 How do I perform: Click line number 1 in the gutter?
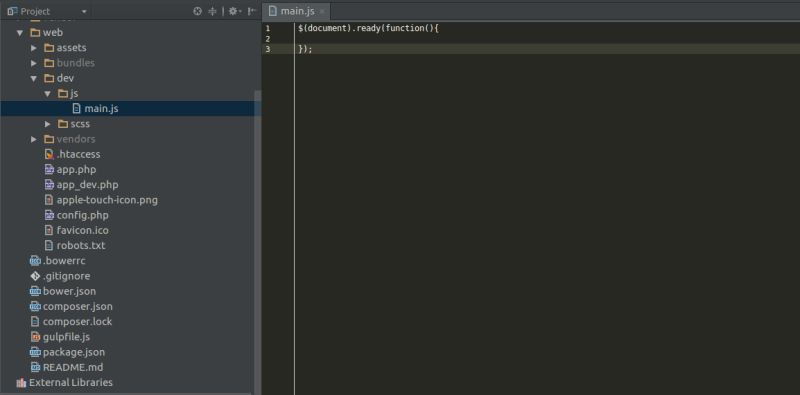[267, 29]
